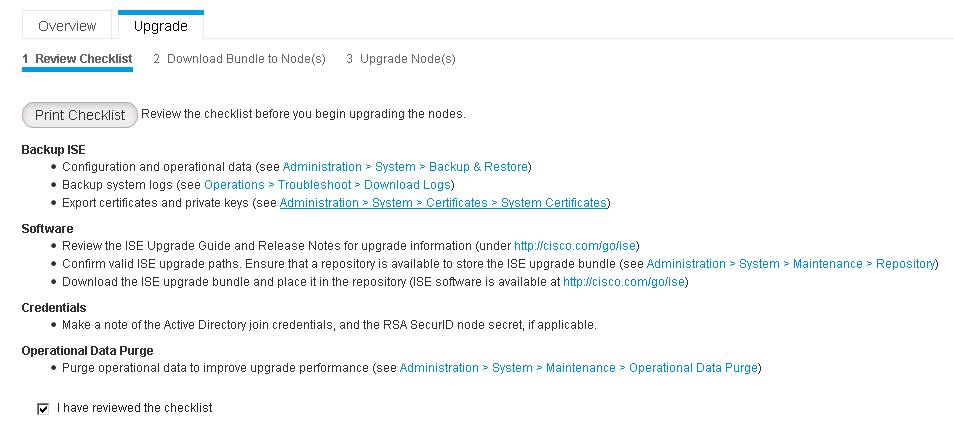
Task: Go to step 1 Review Checklist
Action: pyautogui.click(x=77, y=59)
